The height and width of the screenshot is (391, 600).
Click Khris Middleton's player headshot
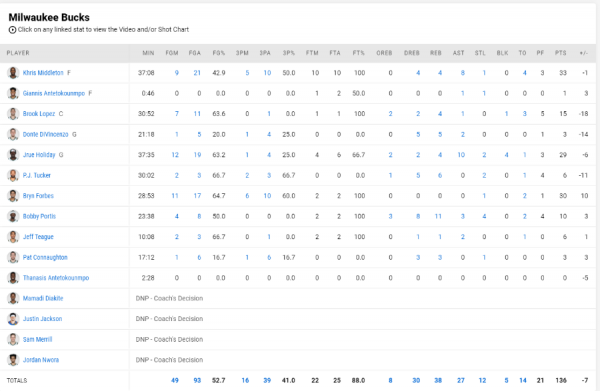13,73
